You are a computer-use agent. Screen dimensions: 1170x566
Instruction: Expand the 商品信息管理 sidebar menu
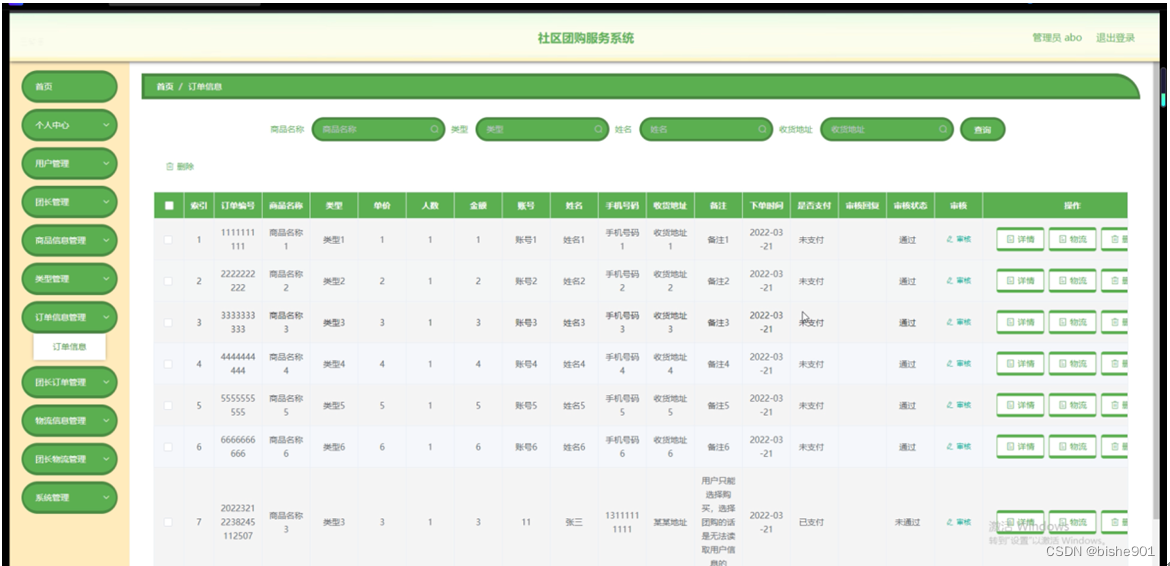pos(69,240)
